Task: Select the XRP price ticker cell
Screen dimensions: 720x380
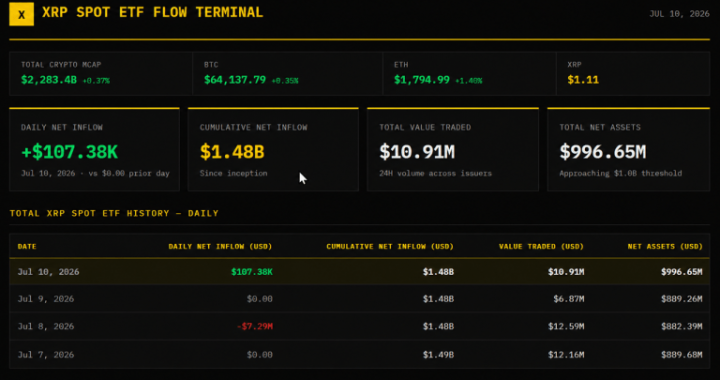Action: [633, 73]
